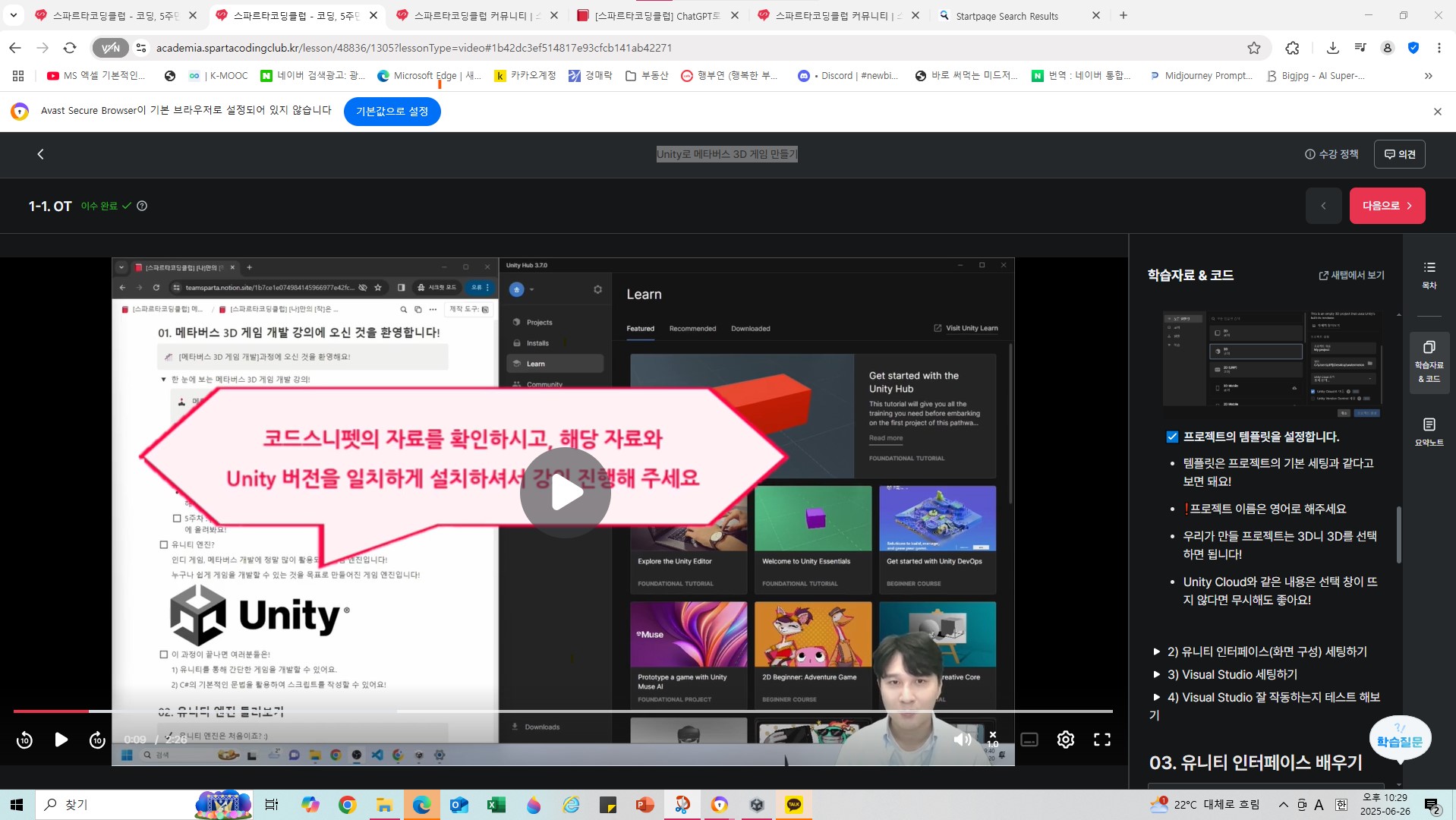Open the apps grid in bookmarks bar
Image resolution: width=1456 pixels, height=820 pixels.
(18, 75)
